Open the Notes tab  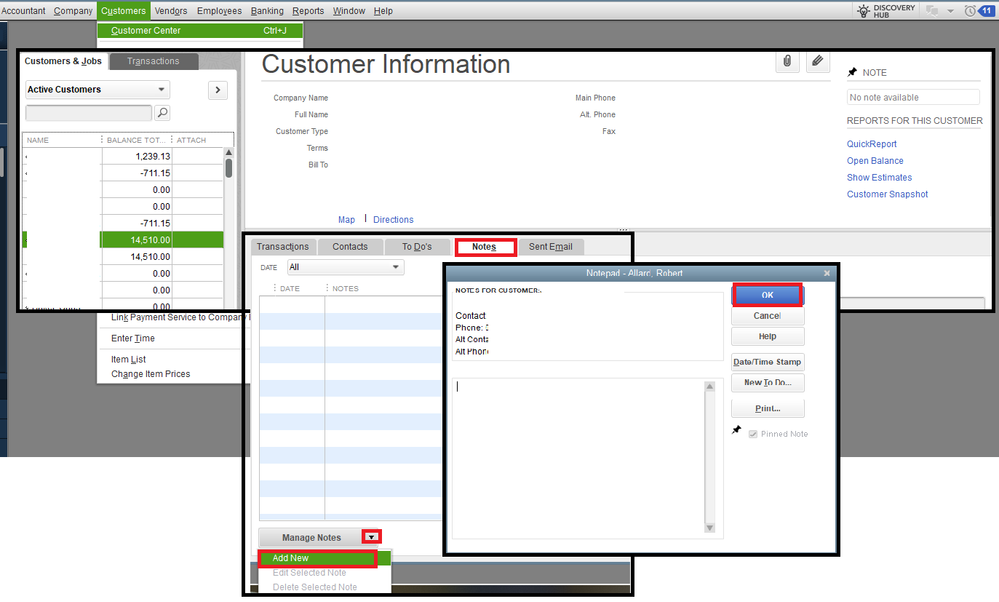tap(484, 247)
